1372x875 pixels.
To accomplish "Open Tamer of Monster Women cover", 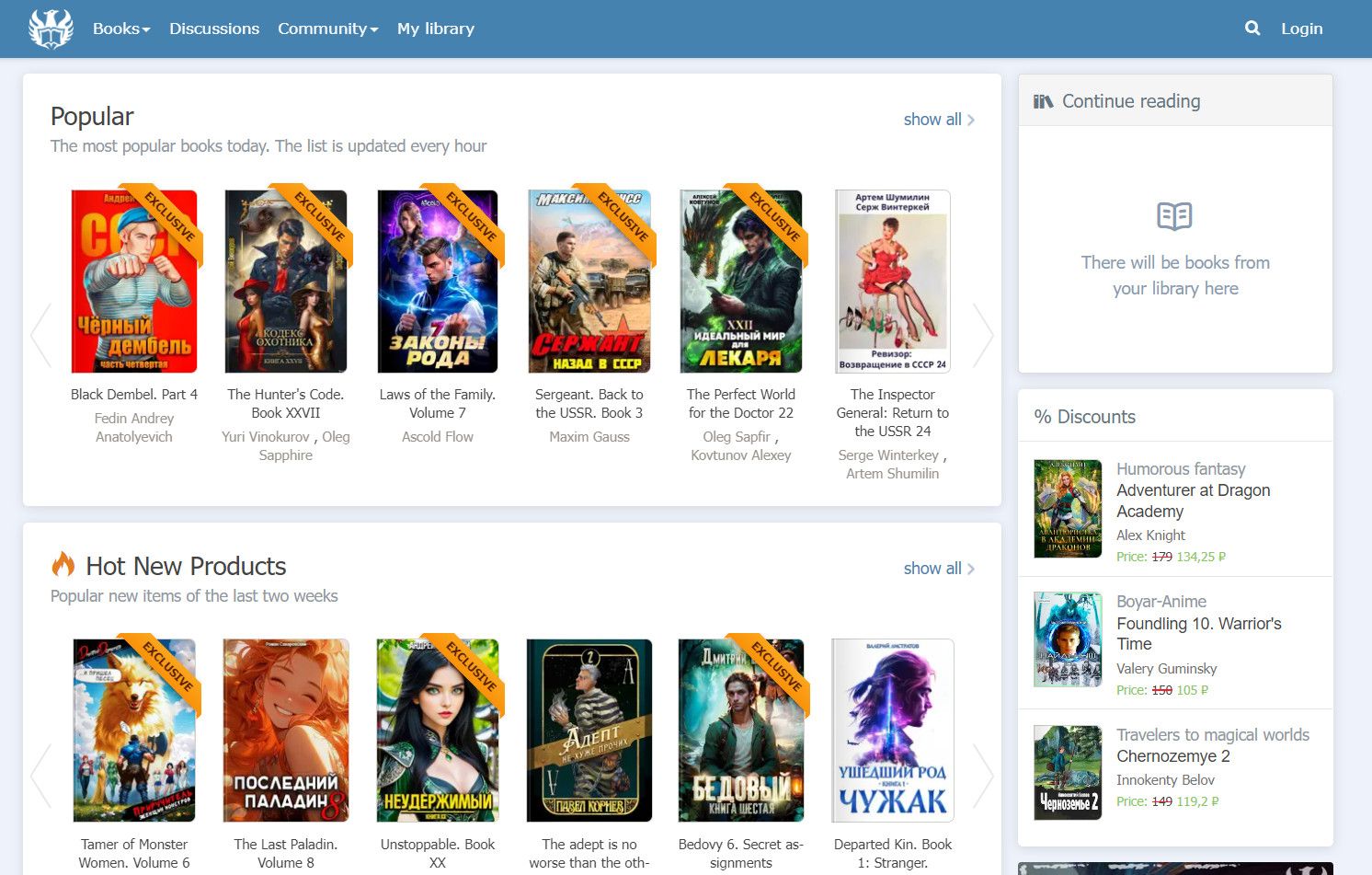I will click(134, 731).
